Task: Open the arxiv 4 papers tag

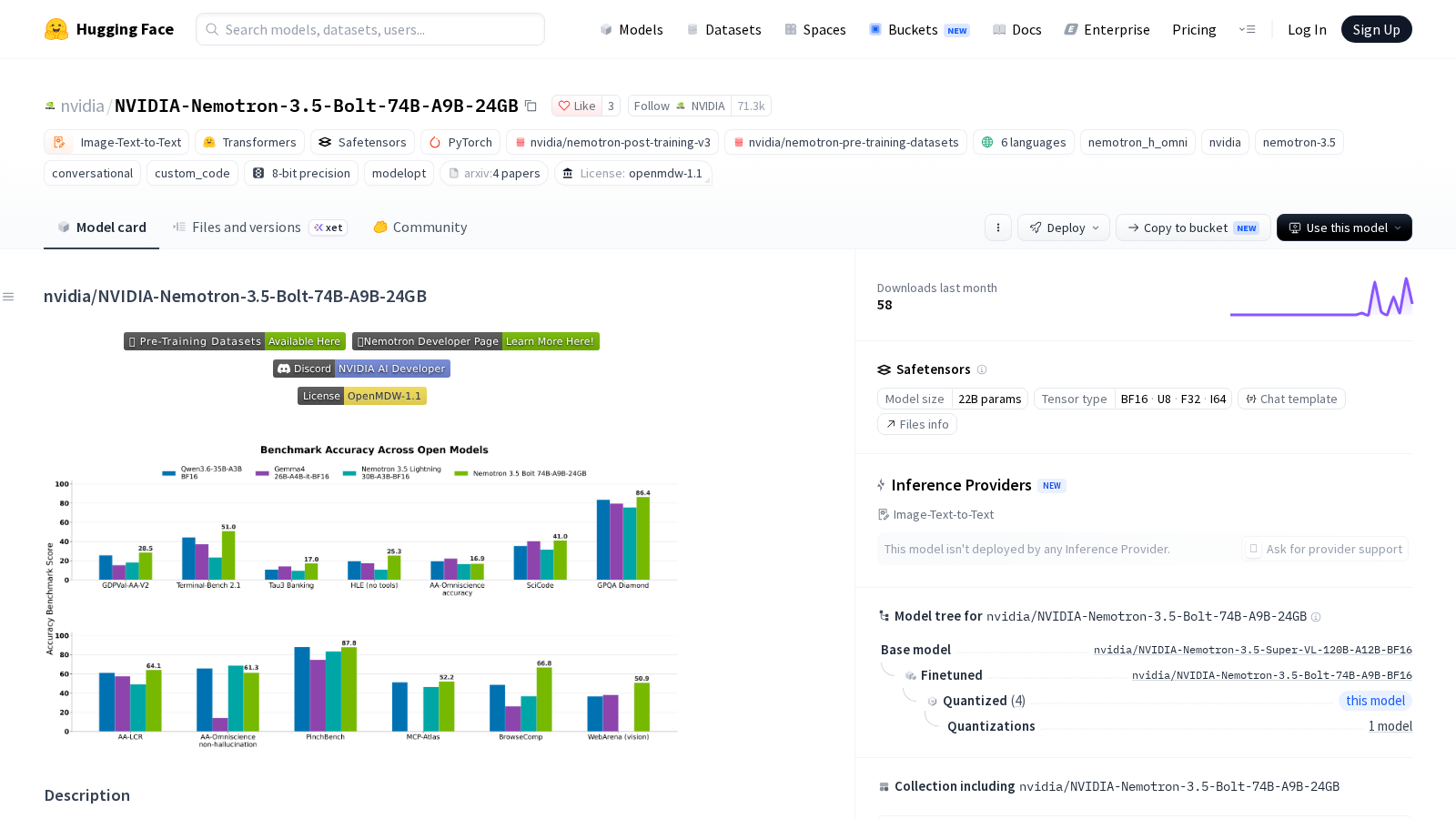Action: [494, 173]
